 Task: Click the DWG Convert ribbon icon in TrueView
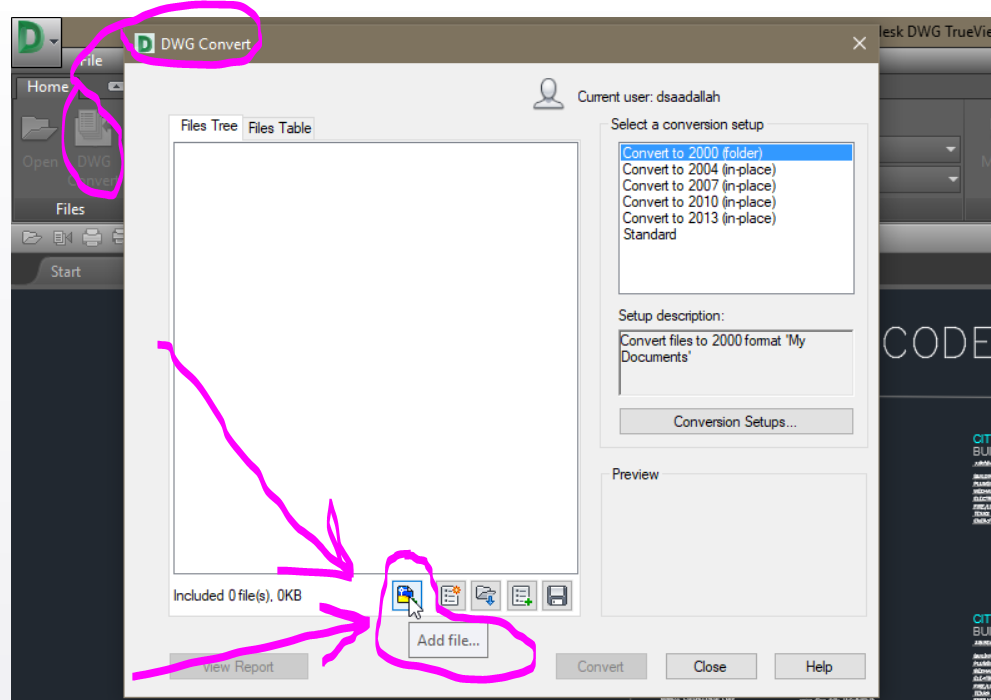(x=93, y=128)
